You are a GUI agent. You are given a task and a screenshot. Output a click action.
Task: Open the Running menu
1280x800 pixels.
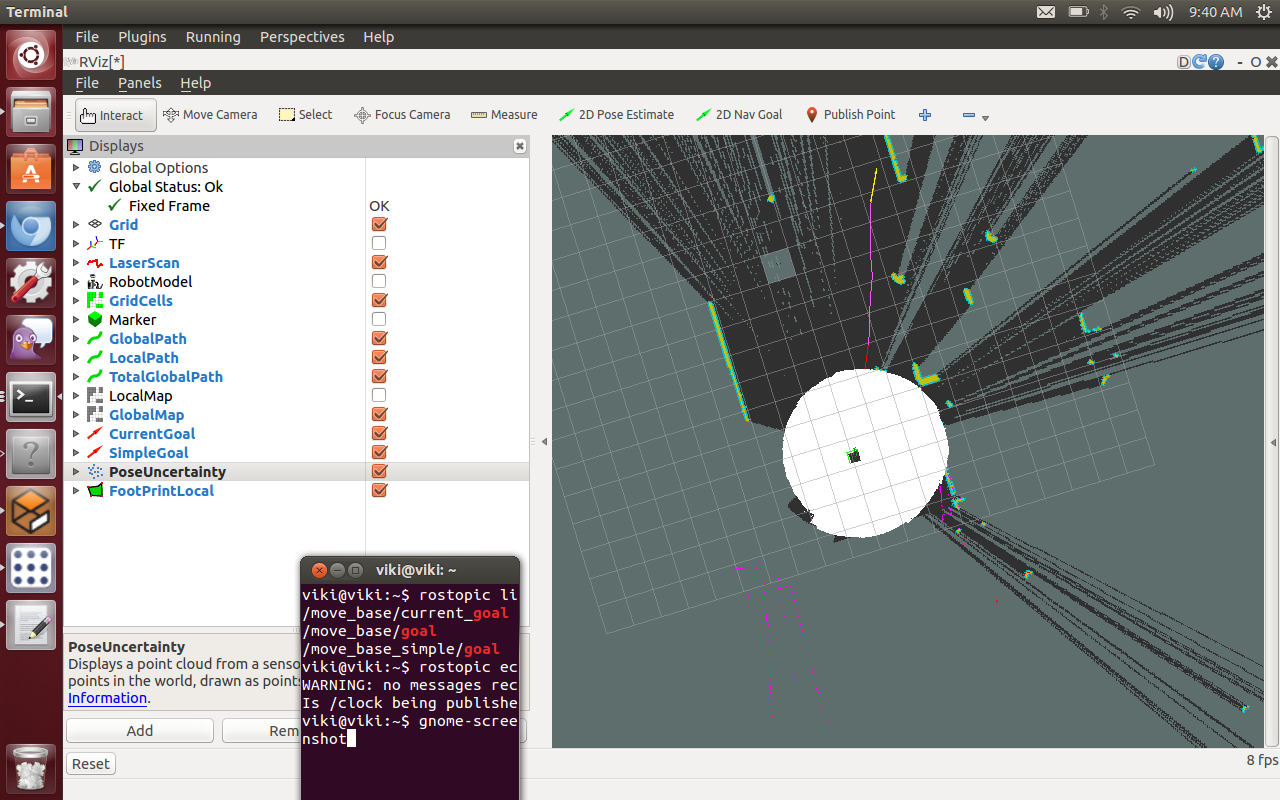pyautogui.click(x=213, y=37)
